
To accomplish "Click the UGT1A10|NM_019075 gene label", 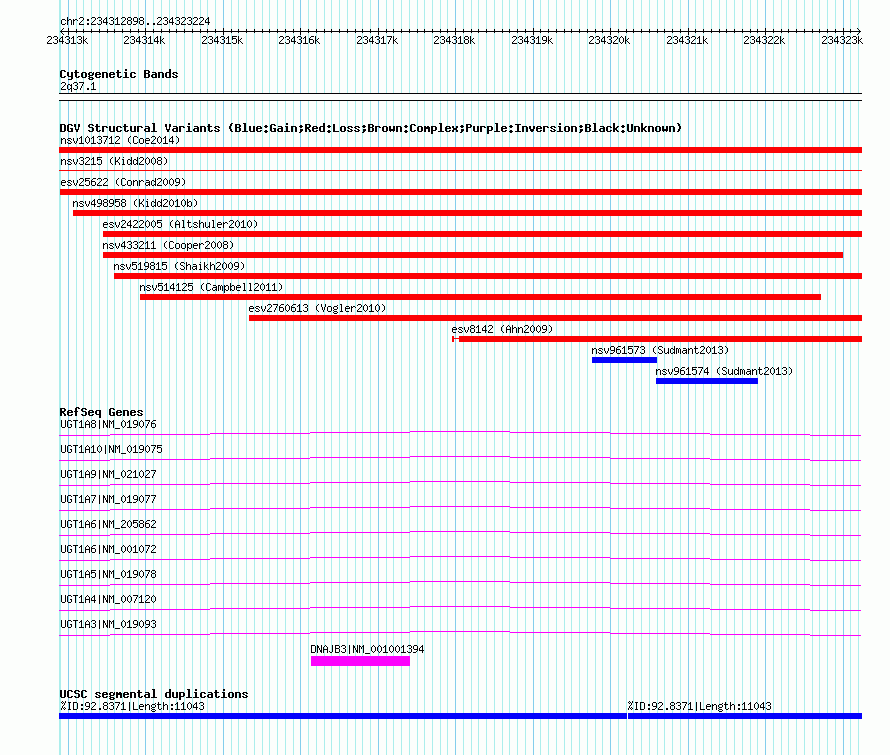I will click(111, 450).
